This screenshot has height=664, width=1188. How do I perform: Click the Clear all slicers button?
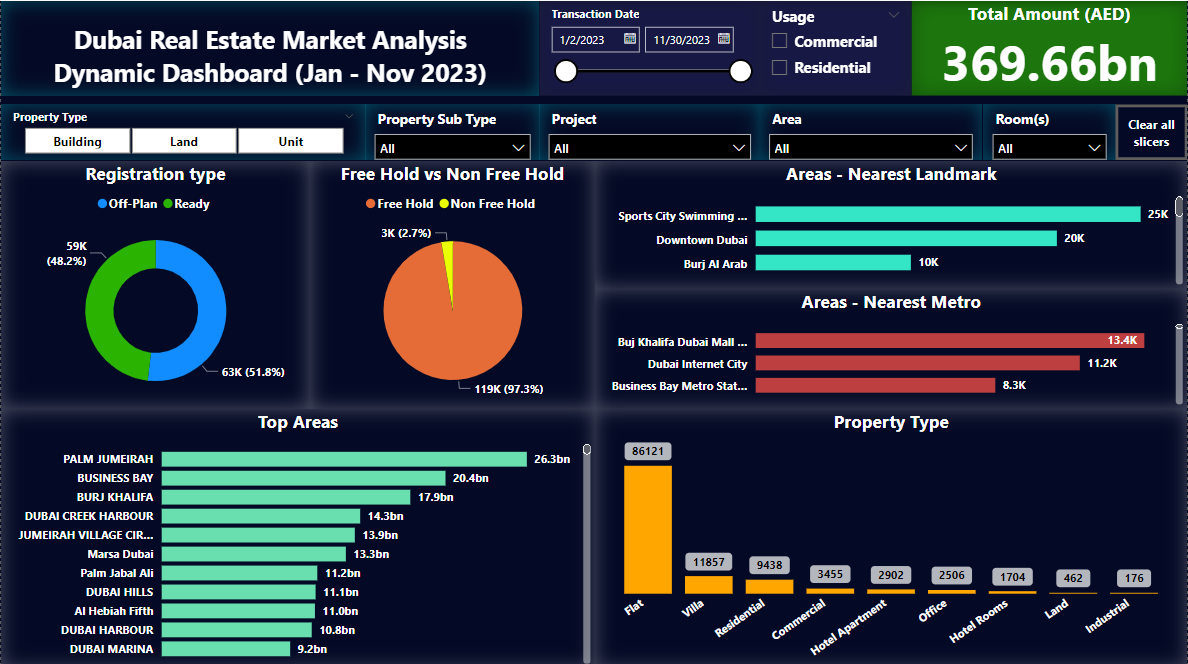[x=1151, y=133]
